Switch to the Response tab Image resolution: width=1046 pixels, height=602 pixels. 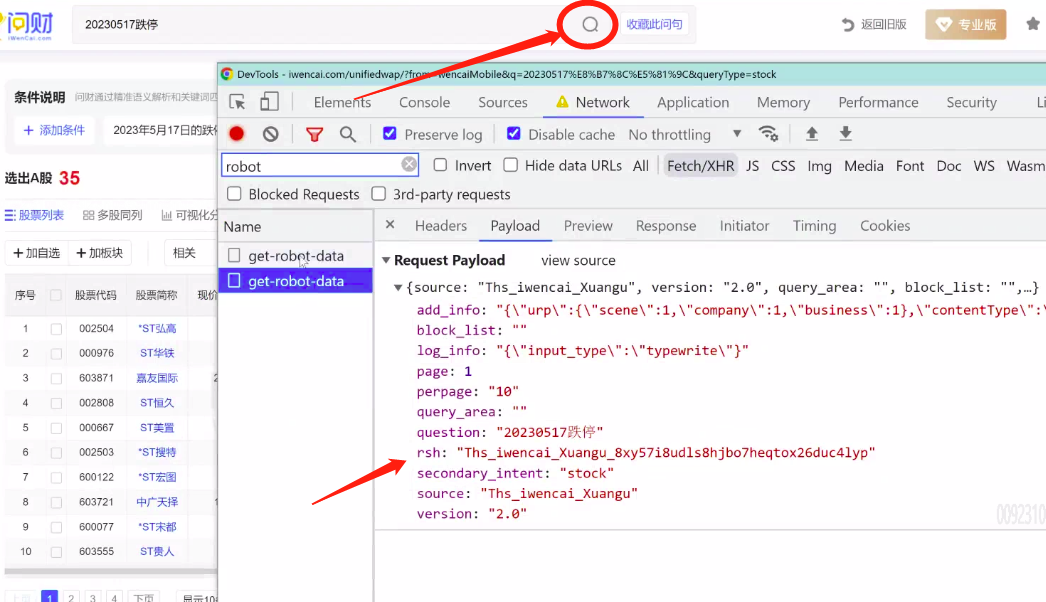666,226
